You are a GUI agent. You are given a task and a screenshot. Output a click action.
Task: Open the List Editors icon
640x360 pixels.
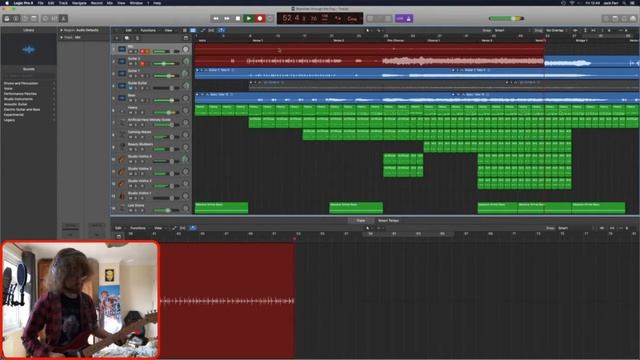606,19
